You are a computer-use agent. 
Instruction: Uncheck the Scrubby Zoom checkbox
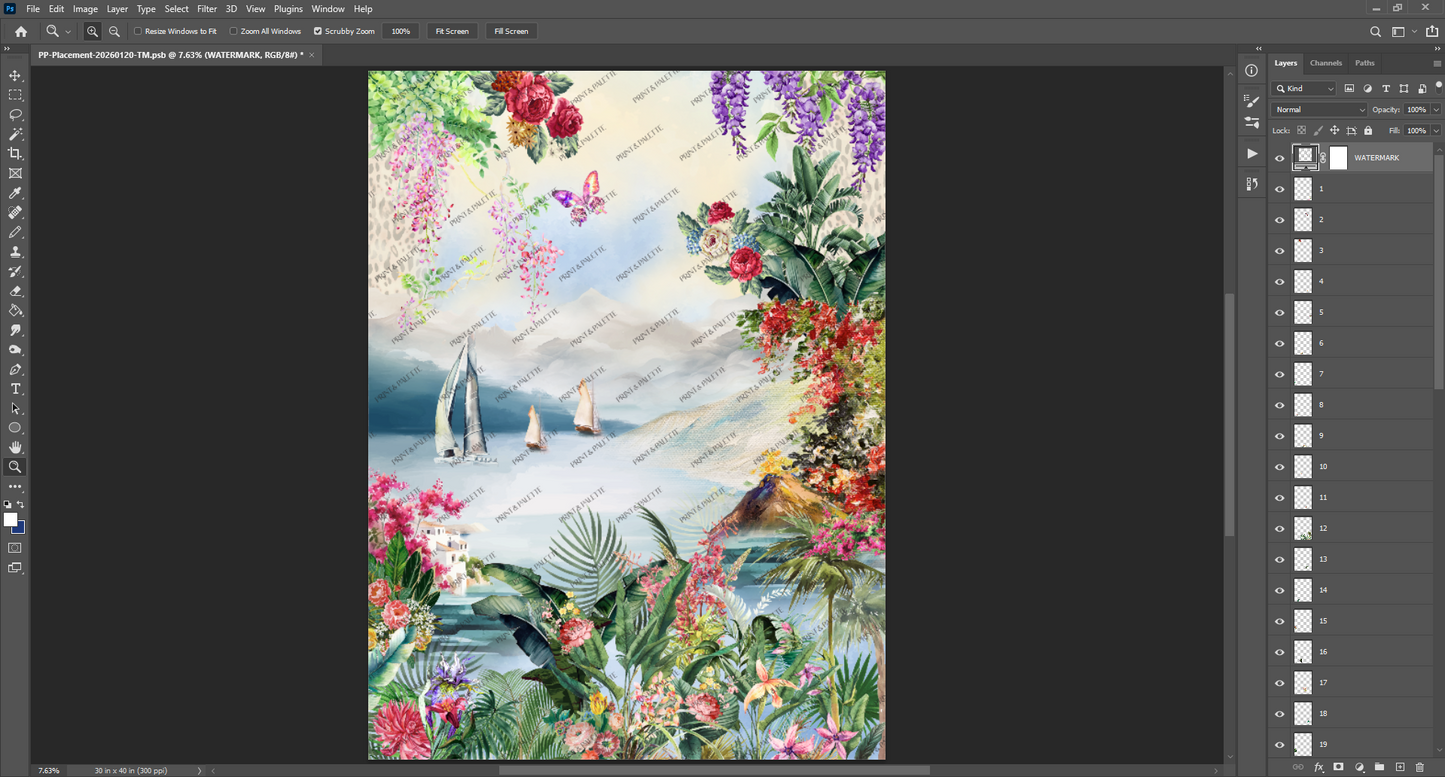tap(318, 31)
